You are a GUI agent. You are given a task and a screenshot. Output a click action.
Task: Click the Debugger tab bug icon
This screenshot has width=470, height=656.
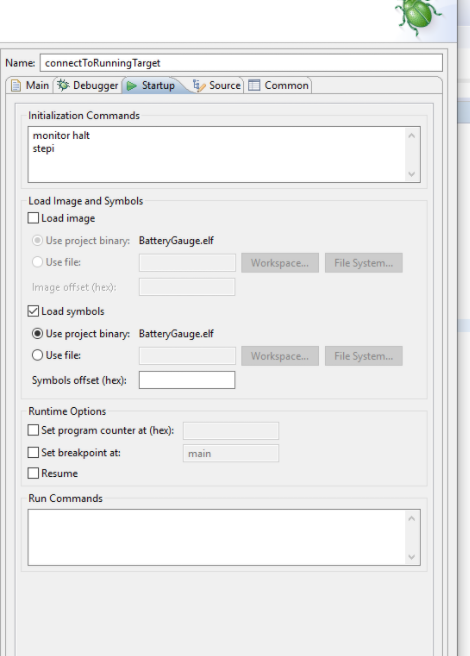tap(63, 85)
